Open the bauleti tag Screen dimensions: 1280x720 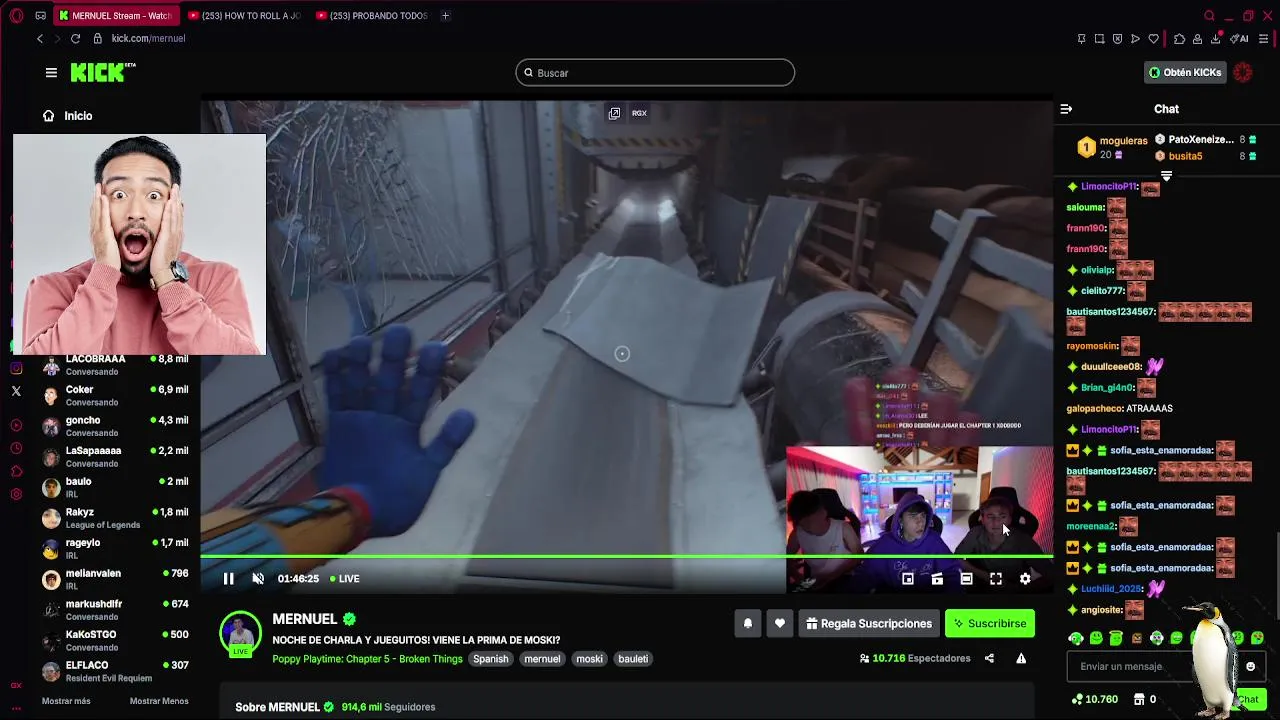pyautogui.click(x=633, y=659)
